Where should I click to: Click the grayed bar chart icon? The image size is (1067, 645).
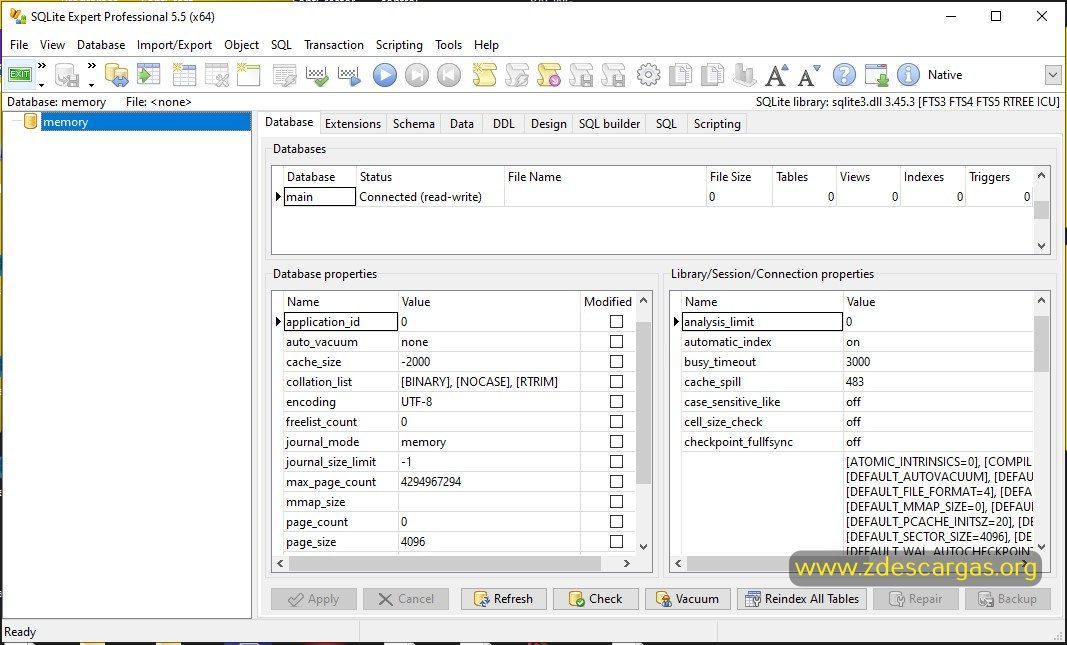click(x=744, y=75)
